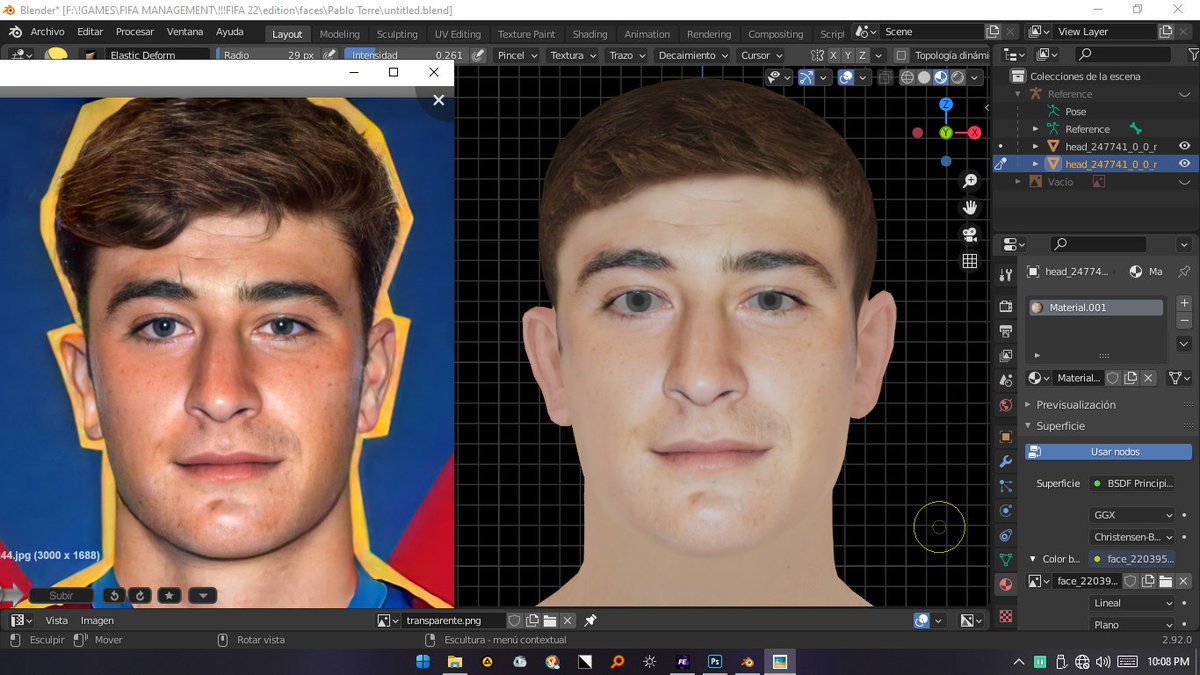Switch to the Shading workspace tab

[590, 34]
